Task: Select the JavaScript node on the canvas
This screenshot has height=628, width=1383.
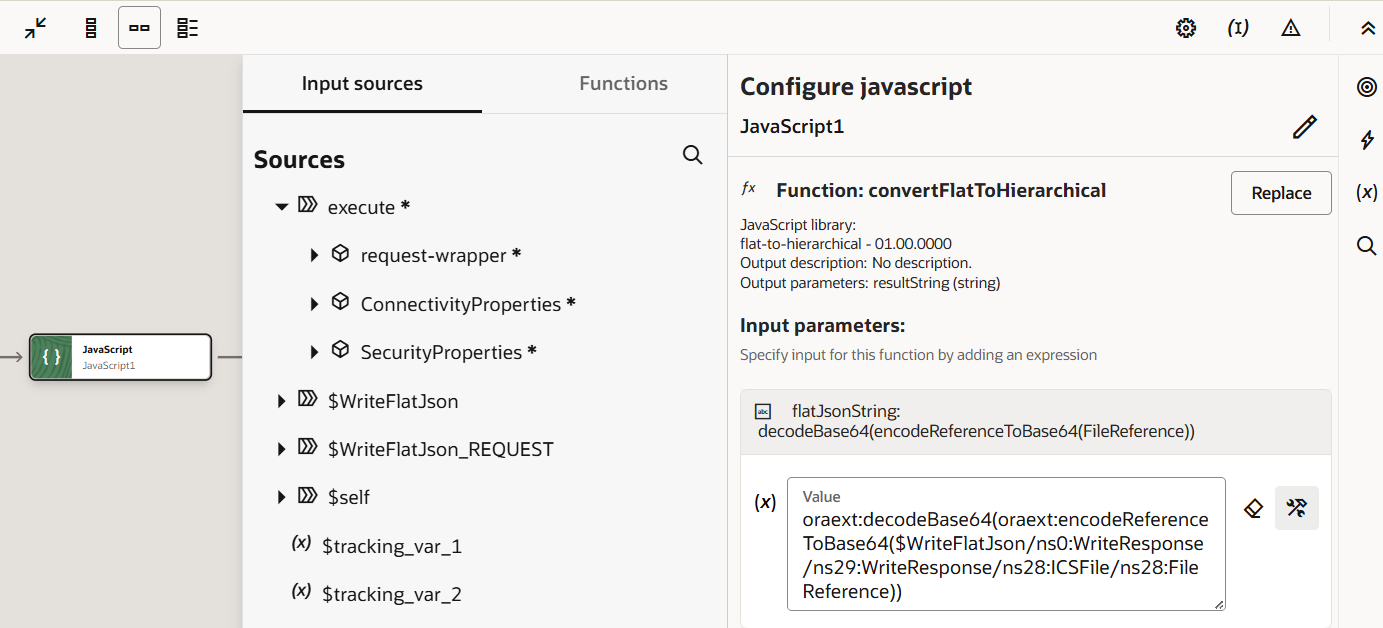Action: click(x=120, y=357)
